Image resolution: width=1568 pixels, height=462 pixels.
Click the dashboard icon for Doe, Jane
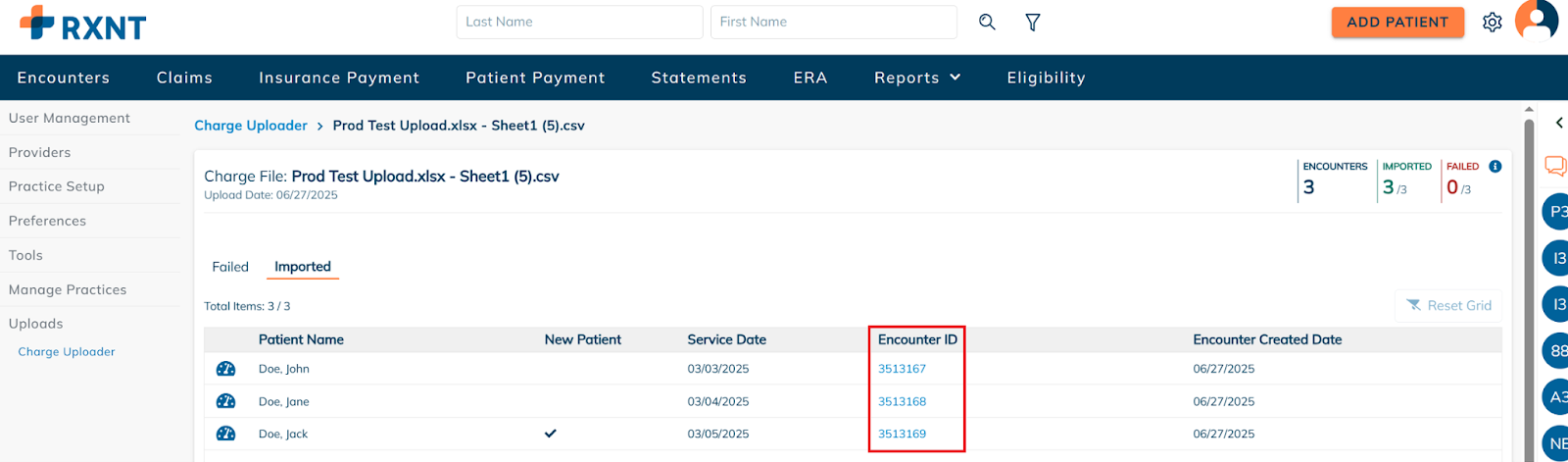tap(225, 401)
